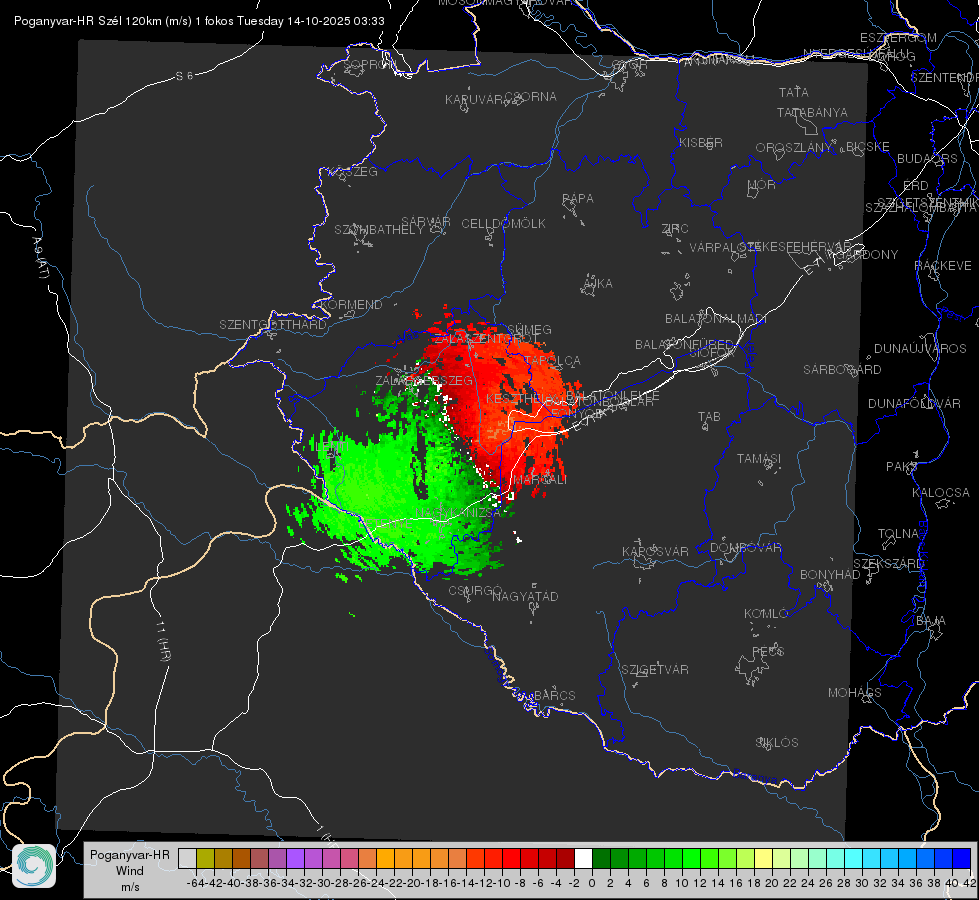This screenshot has height=900, width=979.
Task: Select the purple swatch between -34 and -32
Action: pos(295,858)
